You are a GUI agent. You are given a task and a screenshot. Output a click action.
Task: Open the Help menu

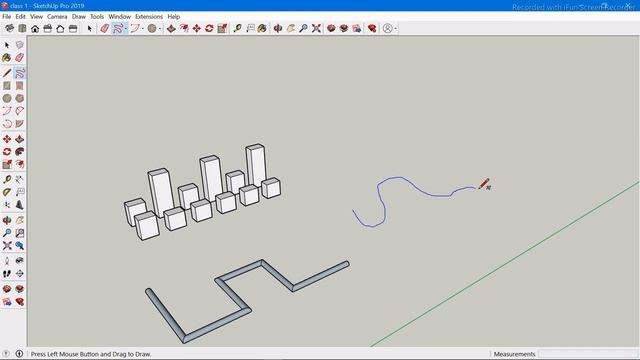click(174, 17)
